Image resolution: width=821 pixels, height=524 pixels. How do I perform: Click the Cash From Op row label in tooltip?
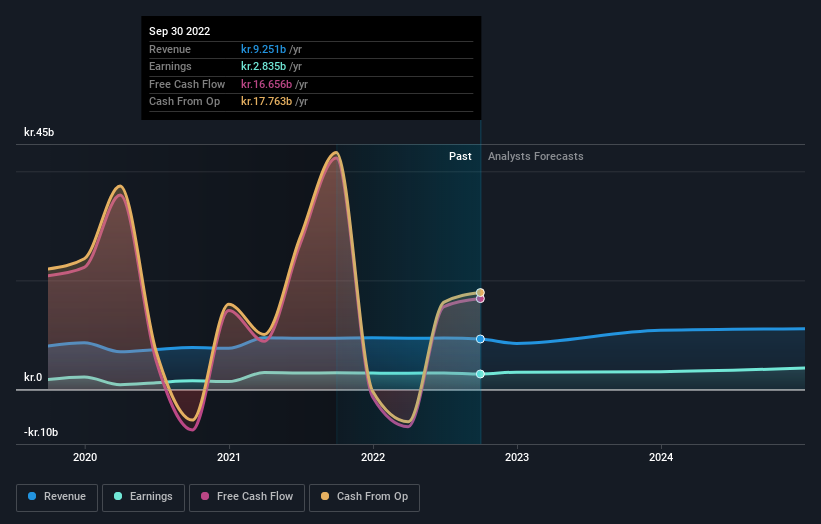point(184,102)
